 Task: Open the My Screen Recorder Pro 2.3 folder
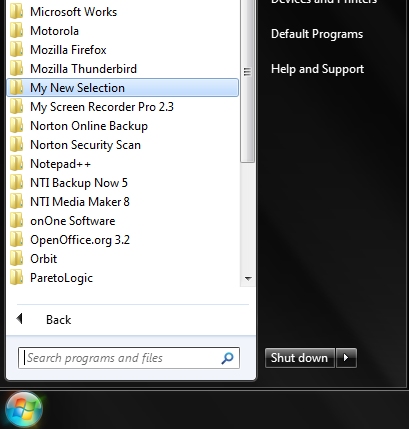pos(123,107)
